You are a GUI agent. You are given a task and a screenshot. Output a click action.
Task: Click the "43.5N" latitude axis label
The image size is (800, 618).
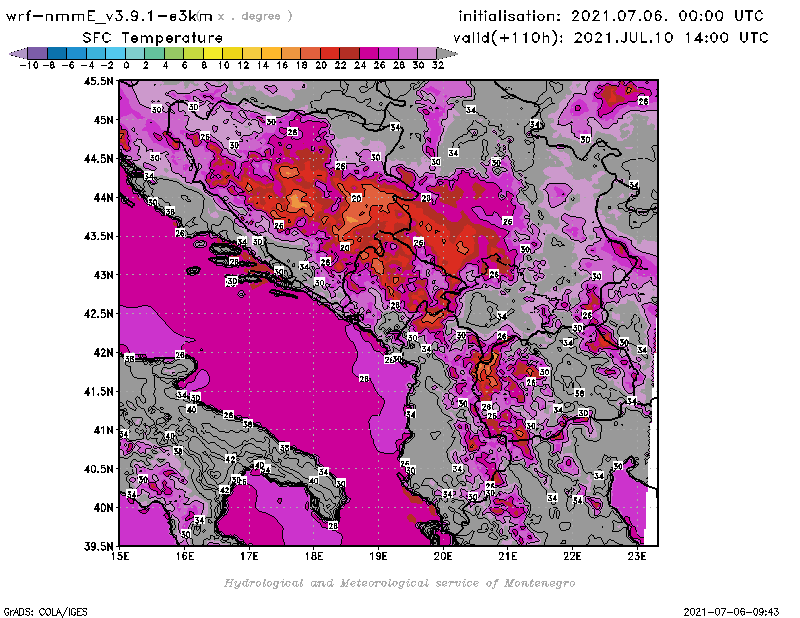(98, 236)
